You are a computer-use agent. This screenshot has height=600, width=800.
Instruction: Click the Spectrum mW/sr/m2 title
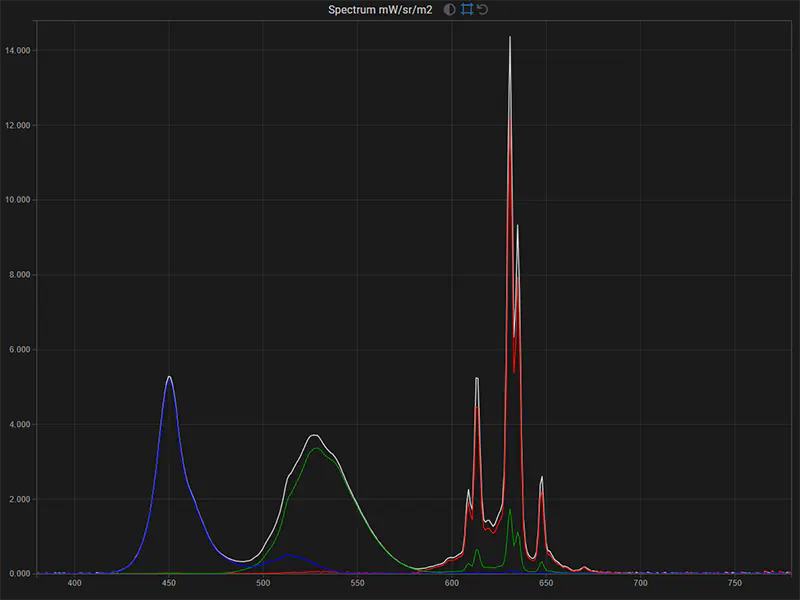pyautogui.click(x=378, y=9)
